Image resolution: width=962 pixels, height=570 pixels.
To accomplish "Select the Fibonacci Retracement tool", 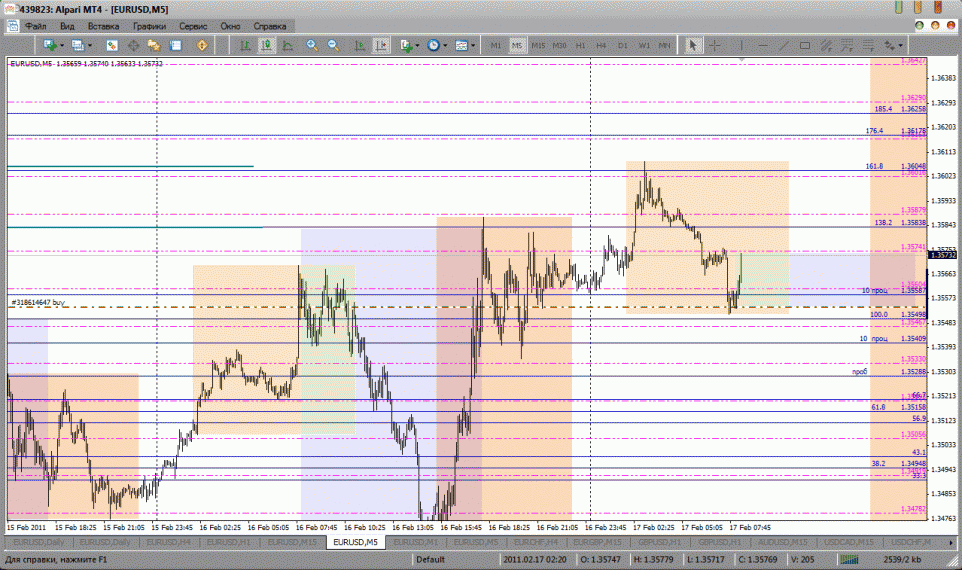I will pyautogui.click(x=847, y=45).
